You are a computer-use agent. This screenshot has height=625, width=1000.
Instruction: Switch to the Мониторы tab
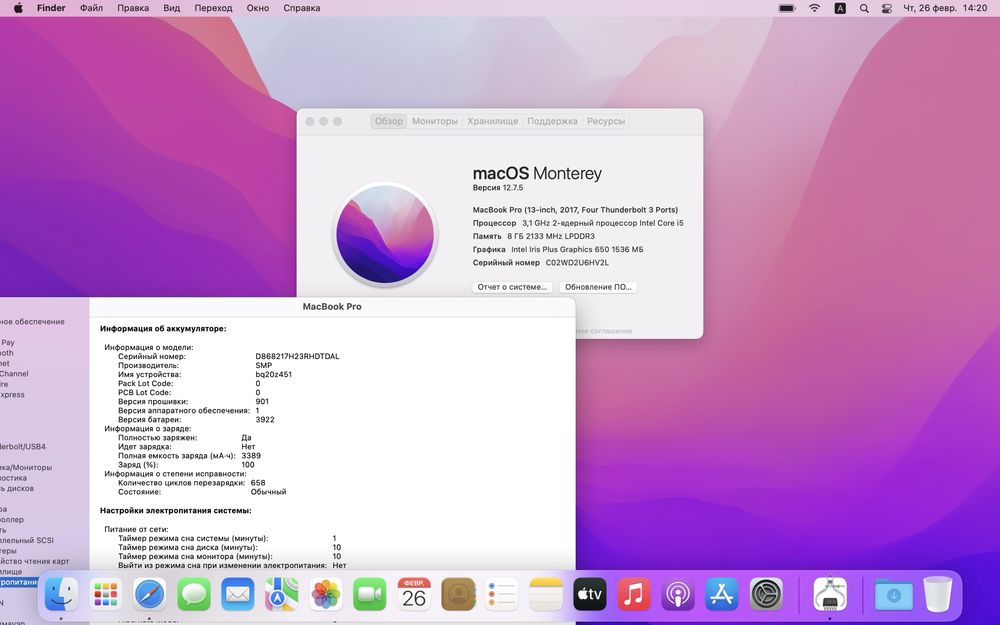click(434, 121)
